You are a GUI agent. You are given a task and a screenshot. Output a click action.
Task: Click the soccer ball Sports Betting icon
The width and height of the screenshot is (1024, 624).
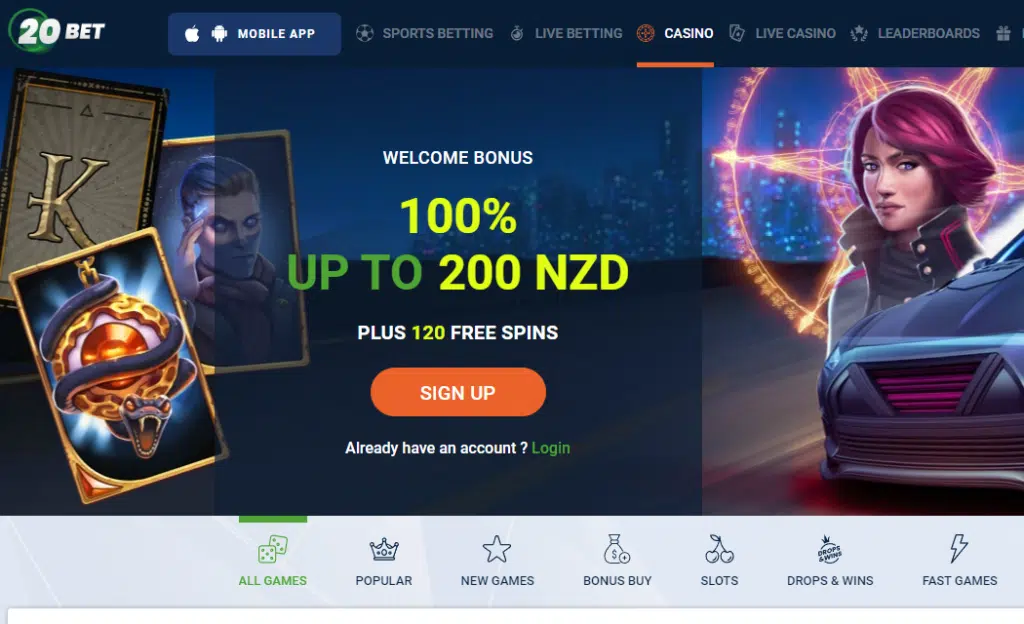365,33
